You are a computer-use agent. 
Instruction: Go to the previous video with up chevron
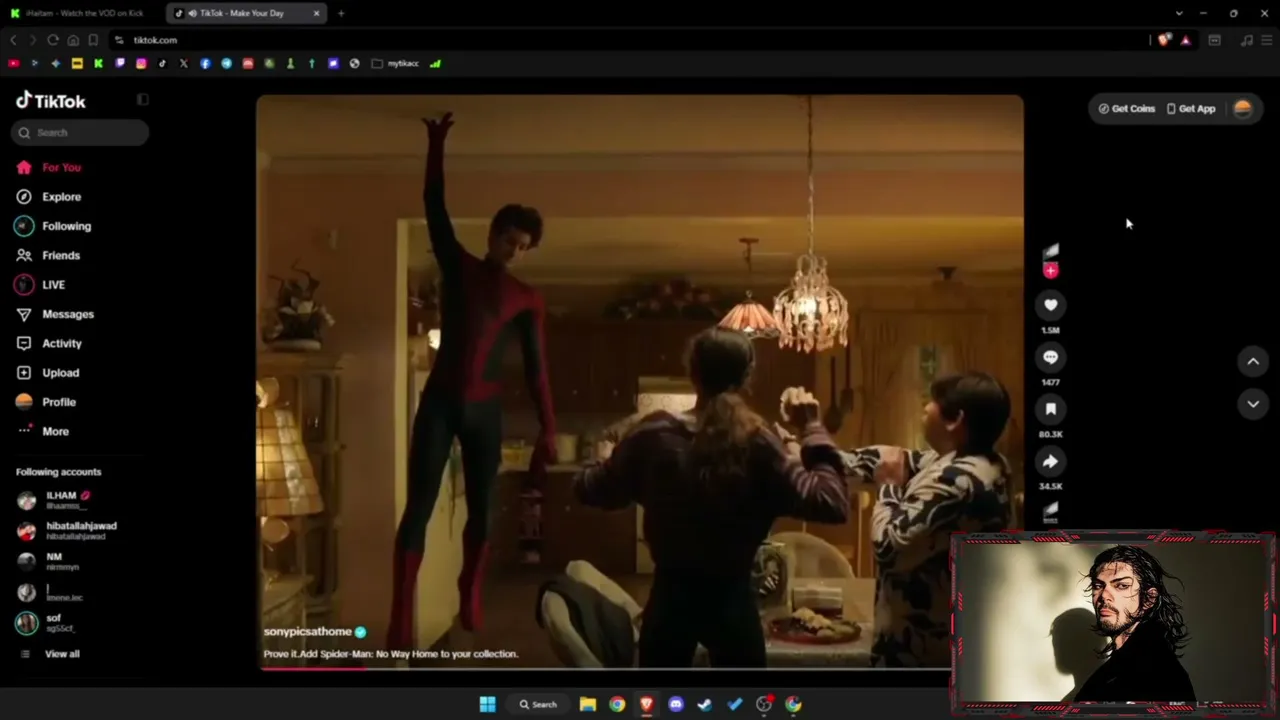[x=1253, y=362]
